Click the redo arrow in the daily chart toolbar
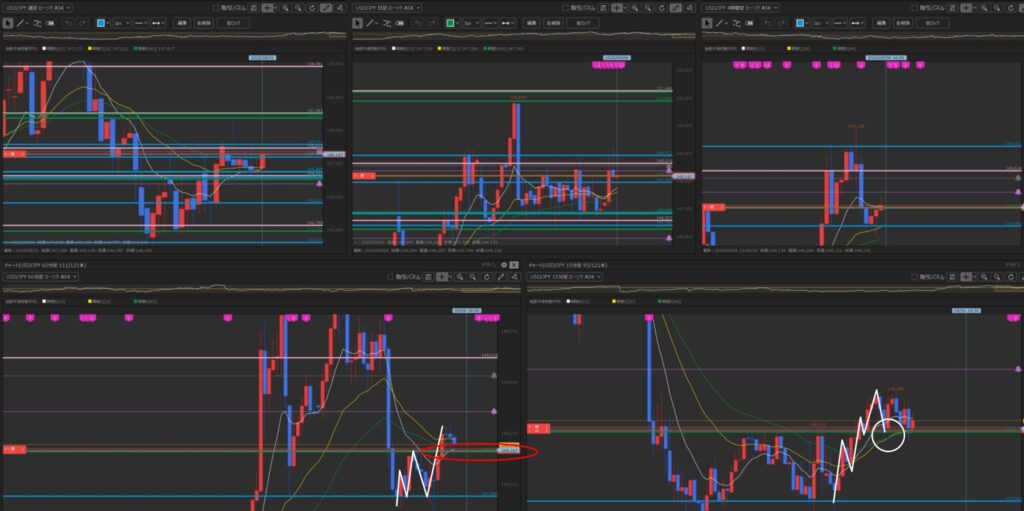This screenshot has width=1024, height=511. [x=432, y=21]
